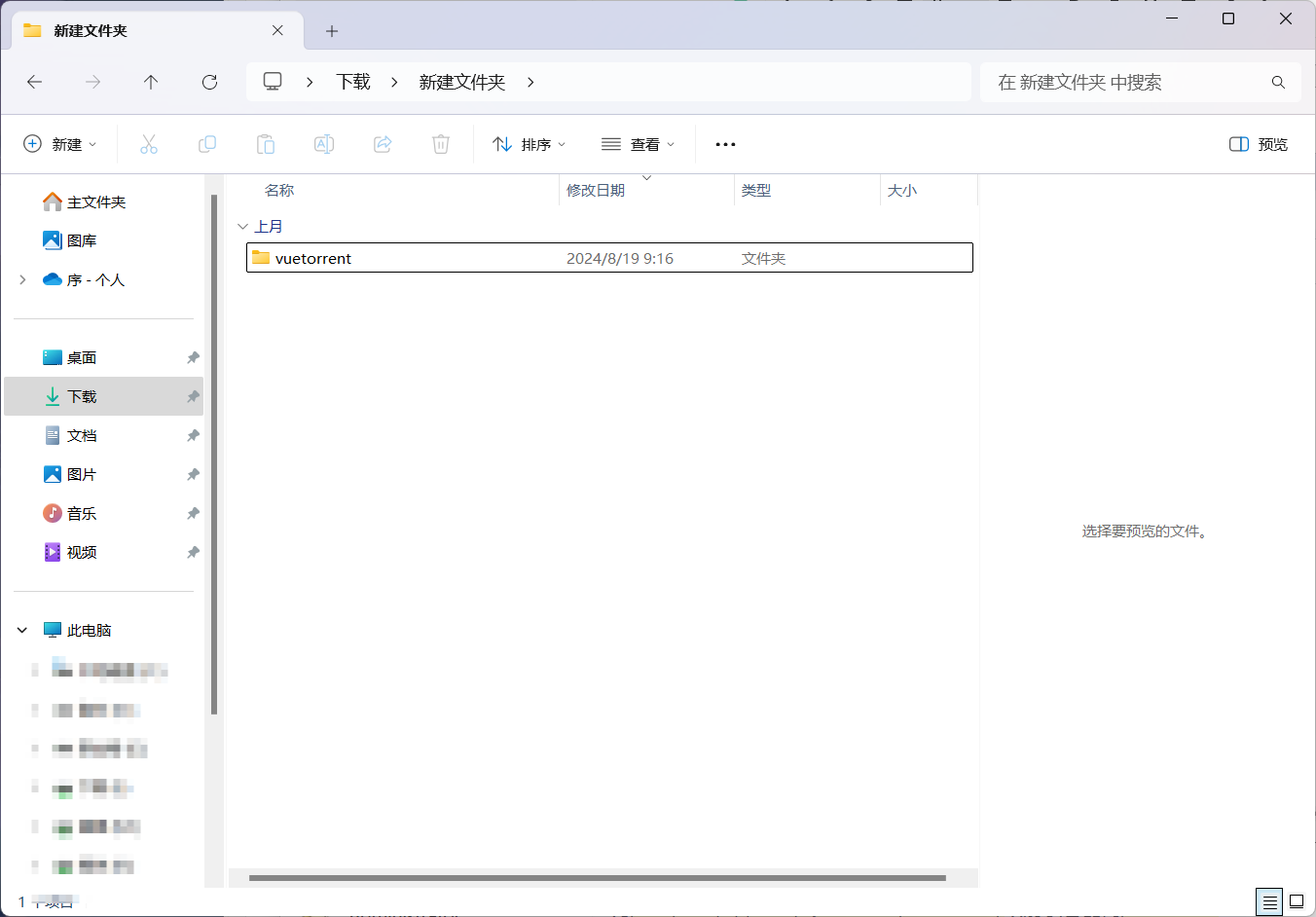Click the Rename icon in toolbar
Screen dimensions: 1316x917
click(x=324, y=144)
